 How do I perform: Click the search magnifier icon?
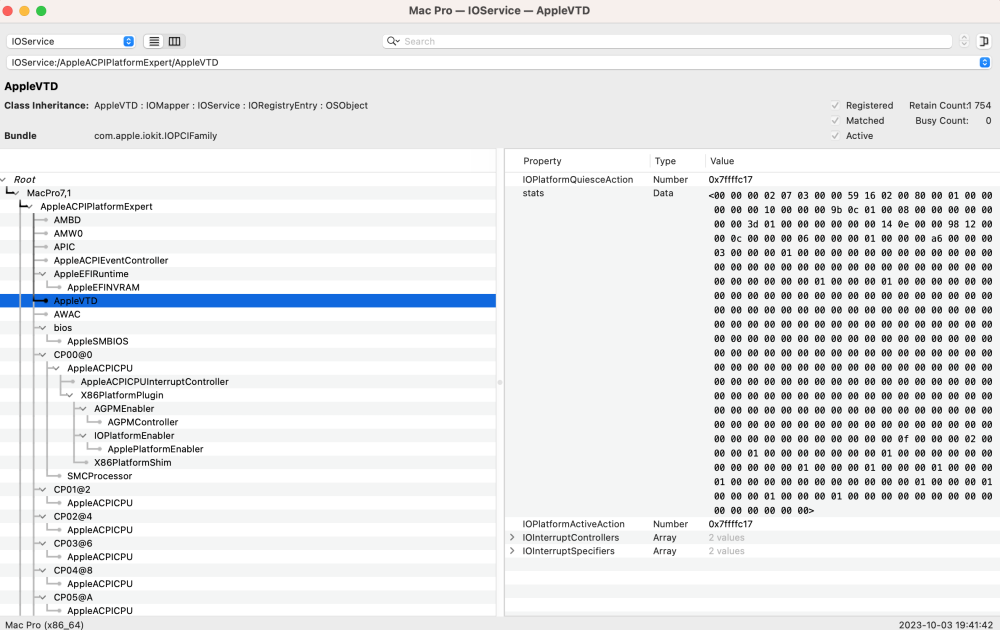point(393,41)
